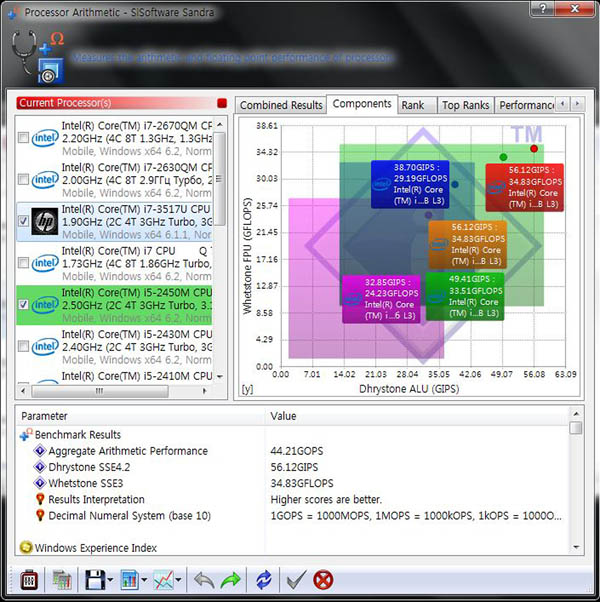Click the grey back arrow icon
This screenshot has width=600, height=602.
click(x=204, y=580)
